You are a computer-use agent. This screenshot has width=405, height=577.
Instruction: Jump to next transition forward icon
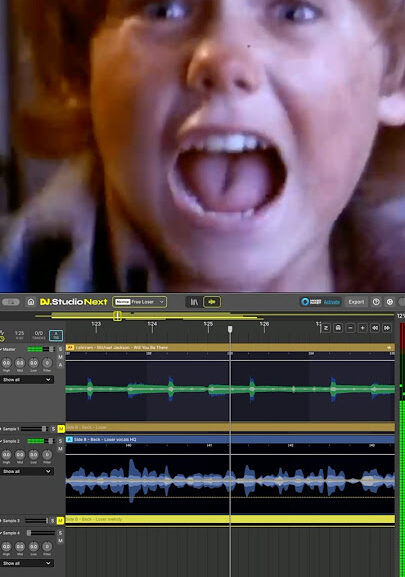387,328
